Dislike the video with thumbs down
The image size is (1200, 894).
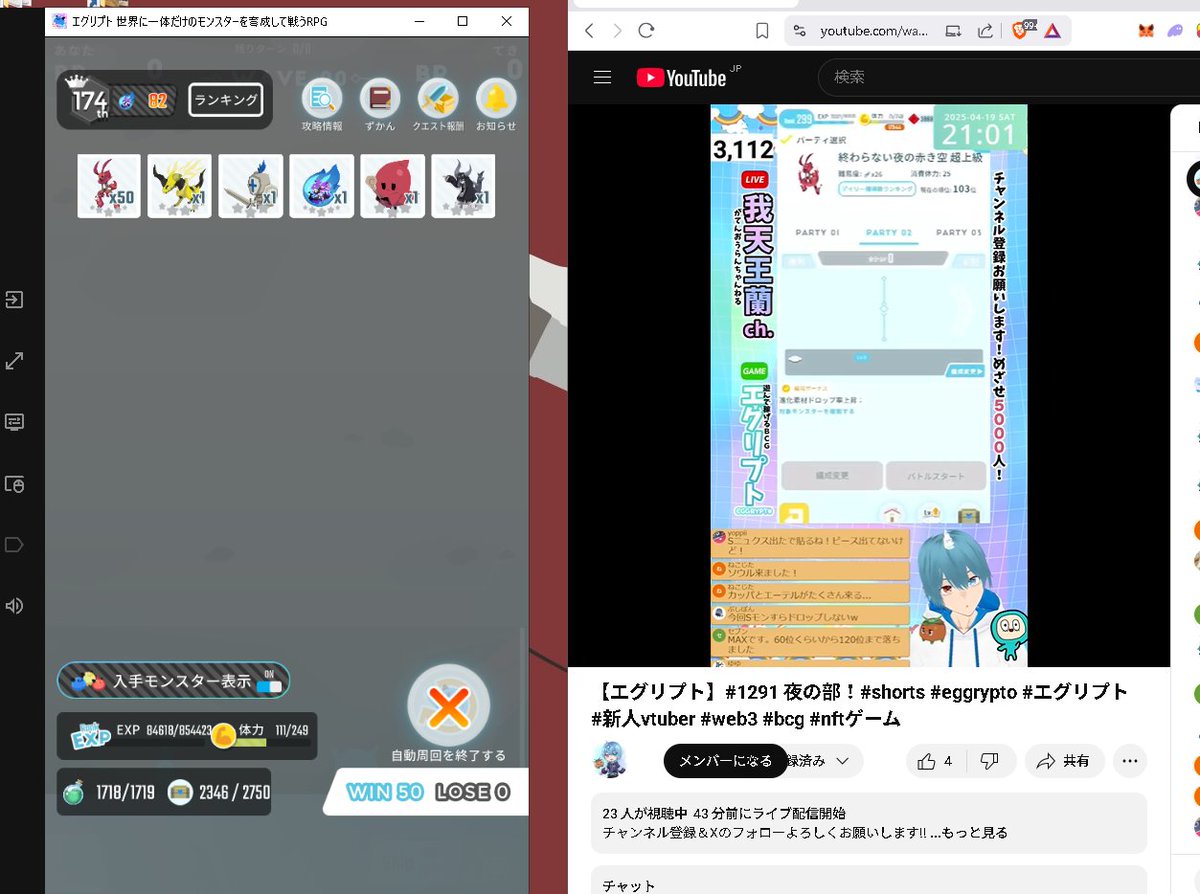990,761
